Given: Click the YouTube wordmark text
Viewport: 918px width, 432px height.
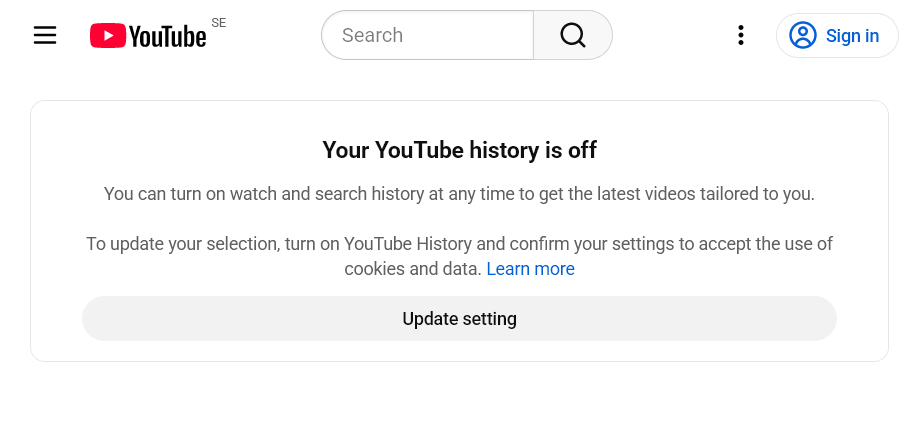Looking at the screenshot, I should point(167,37).
